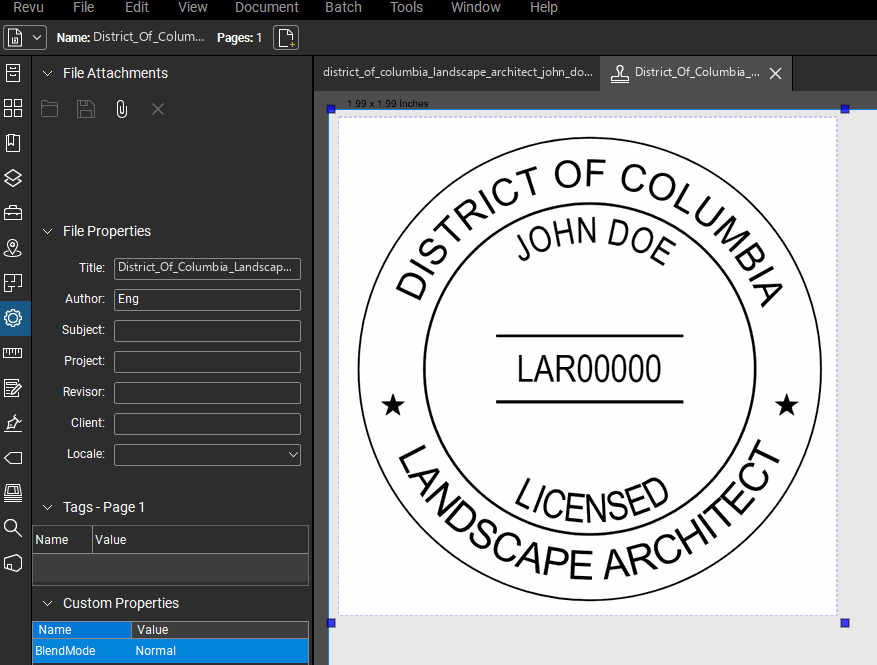This screenshot has height=665, width=877.
Task: Open the File menu
Action: pyautogui.click(x=83, y=7)
